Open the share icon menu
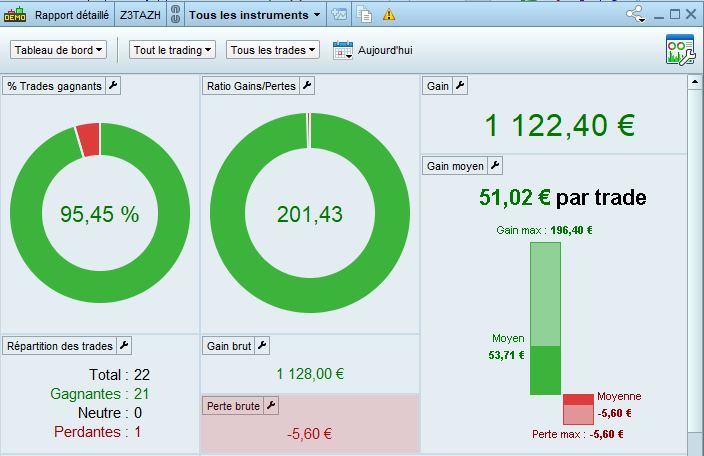The height and width of the screenshot is (456, 704). pos(636,14)
